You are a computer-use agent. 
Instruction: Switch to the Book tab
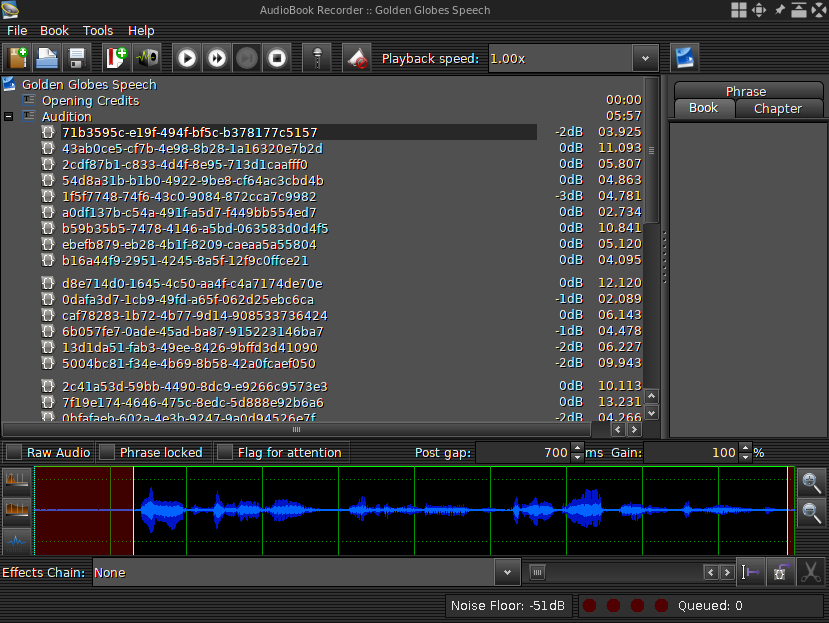704,108
